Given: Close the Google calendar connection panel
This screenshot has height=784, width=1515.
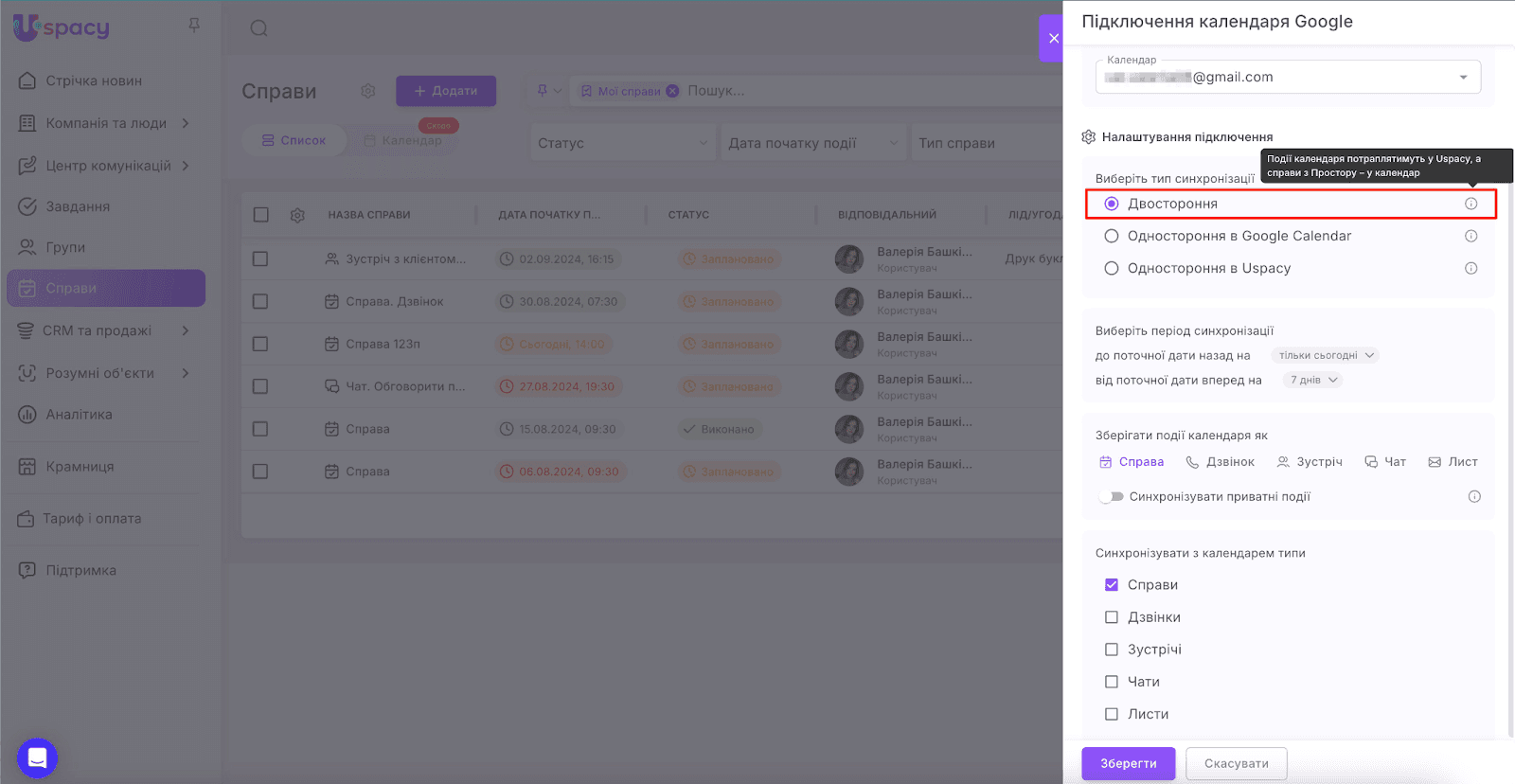Looking at the screenshot, I should 1053,39.
